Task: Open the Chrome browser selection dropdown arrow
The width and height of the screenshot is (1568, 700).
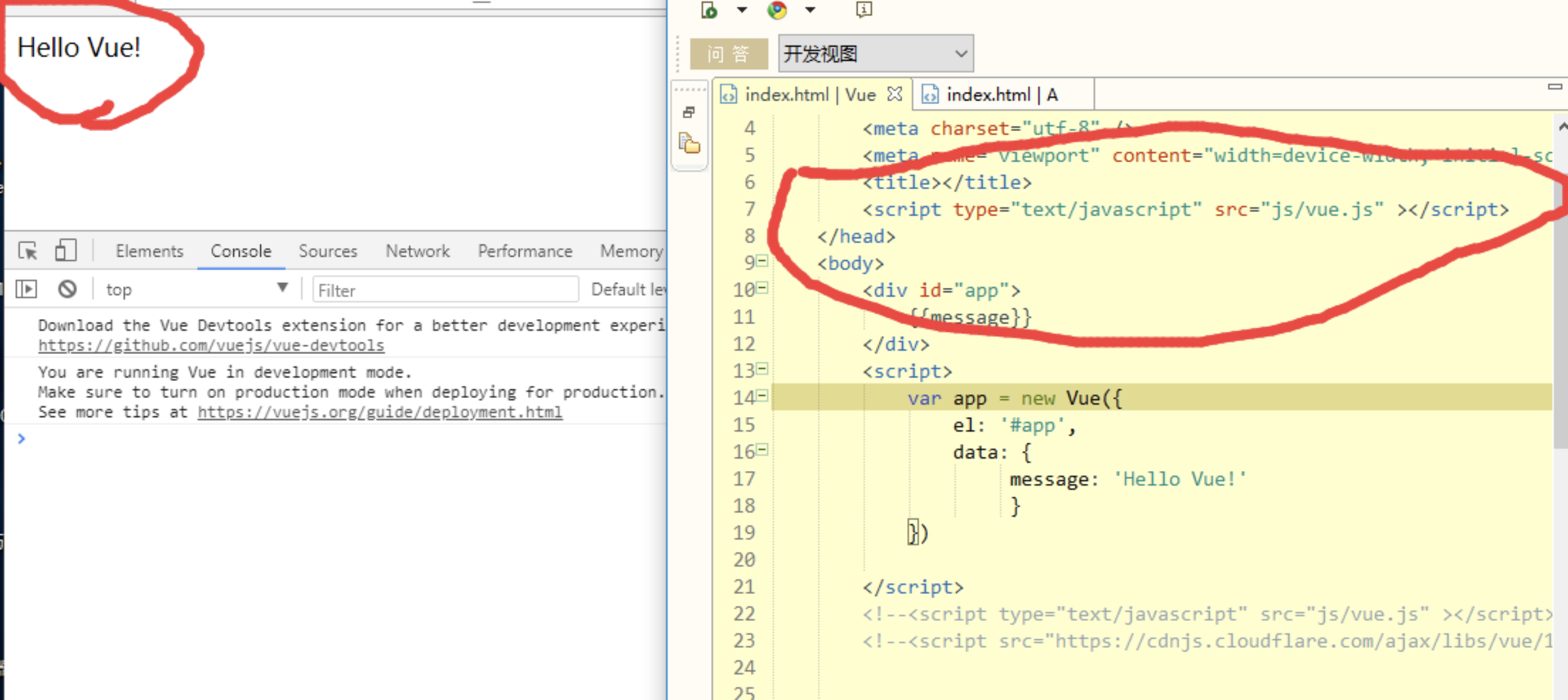Action: pos(810,10)
